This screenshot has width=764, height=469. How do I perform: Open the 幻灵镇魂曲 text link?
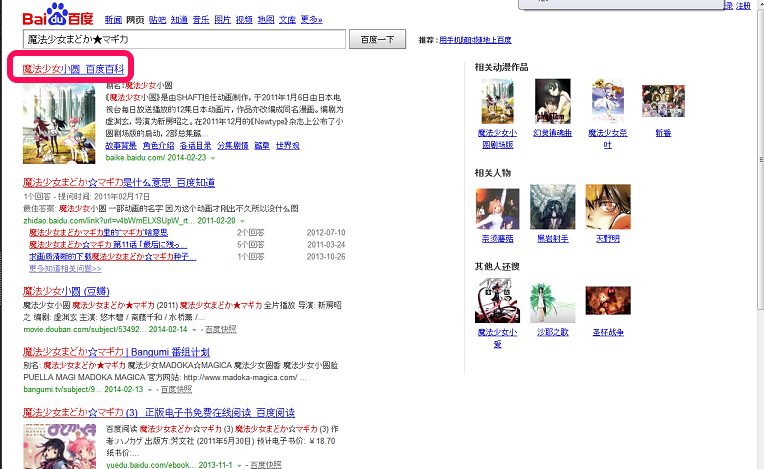[x=553, y=133]
